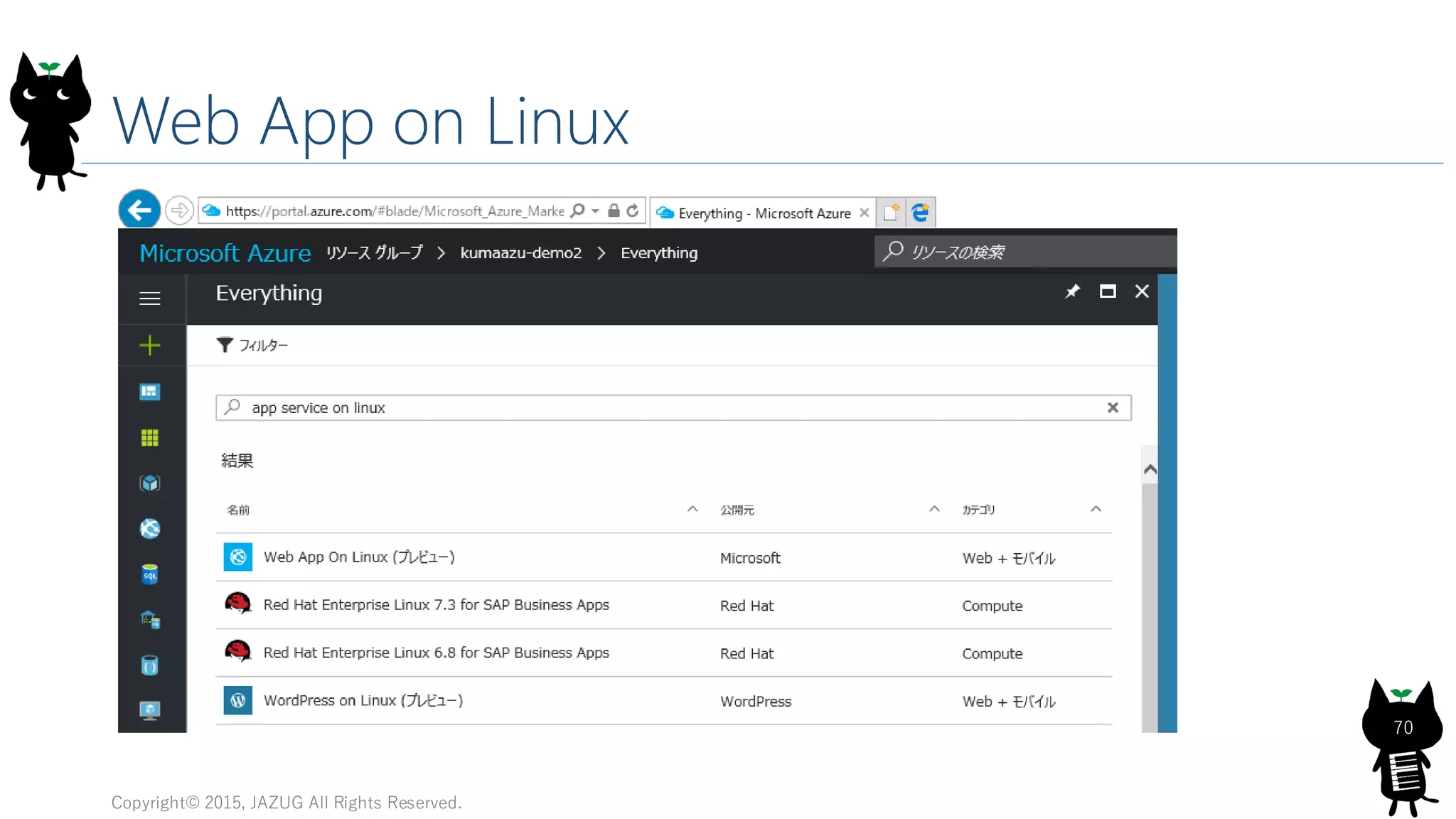
Task: Open the kumaazu-demo2 breadcrumb
Action: point(520,253)
